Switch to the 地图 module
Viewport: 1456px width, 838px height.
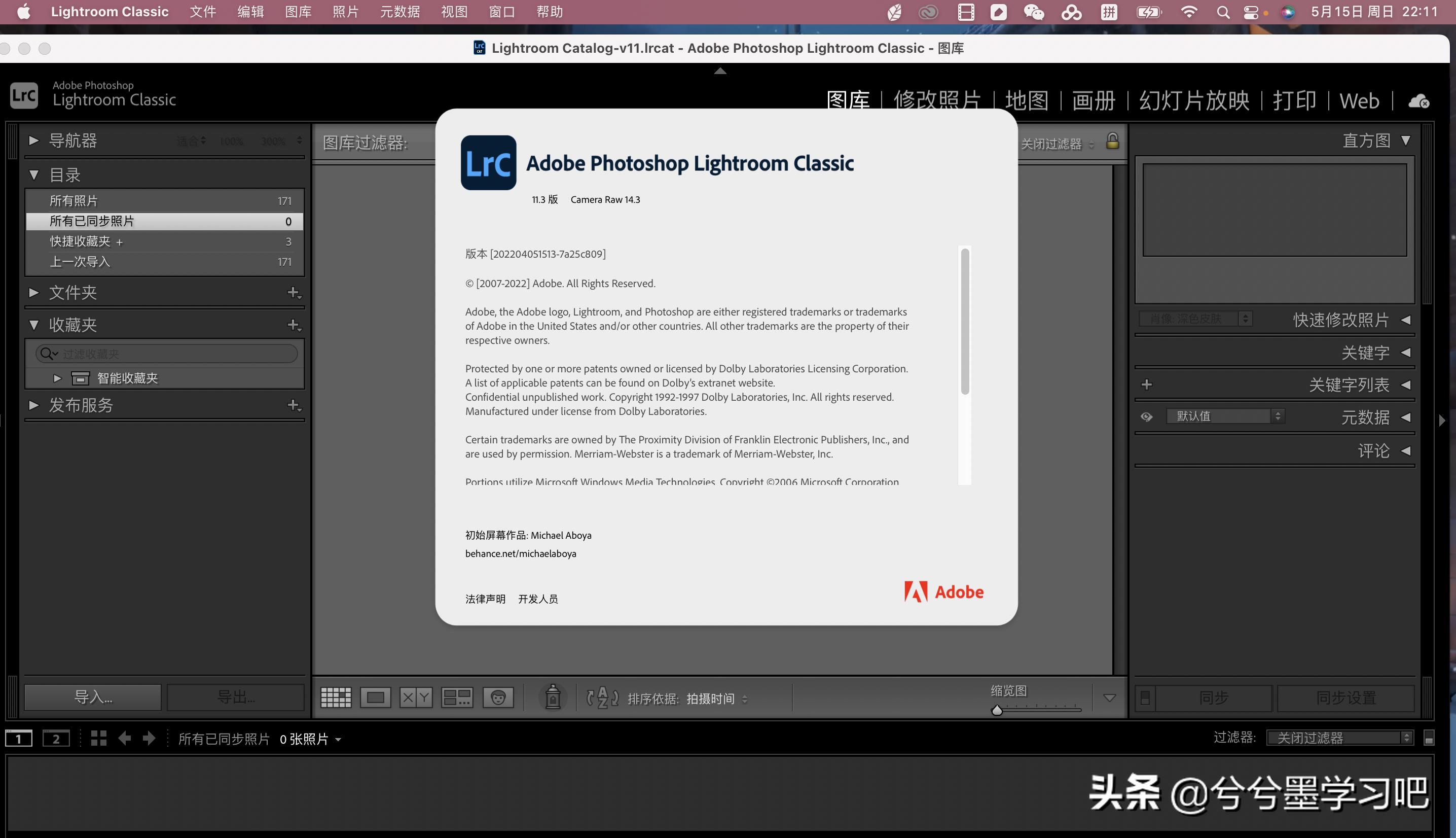click(1027, 100)
